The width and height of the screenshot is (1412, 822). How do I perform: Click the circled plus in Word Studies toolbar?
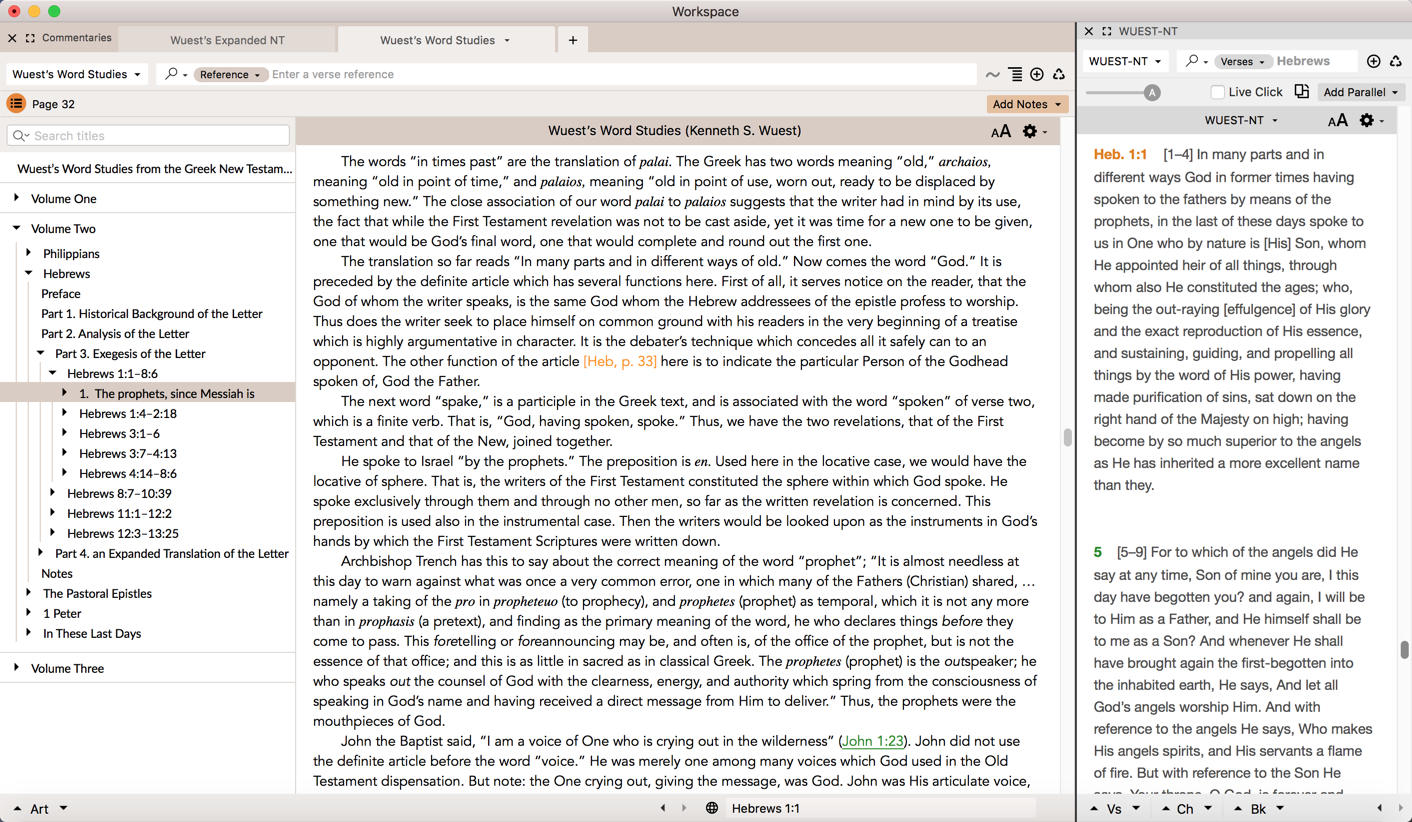click(1037, 74)
